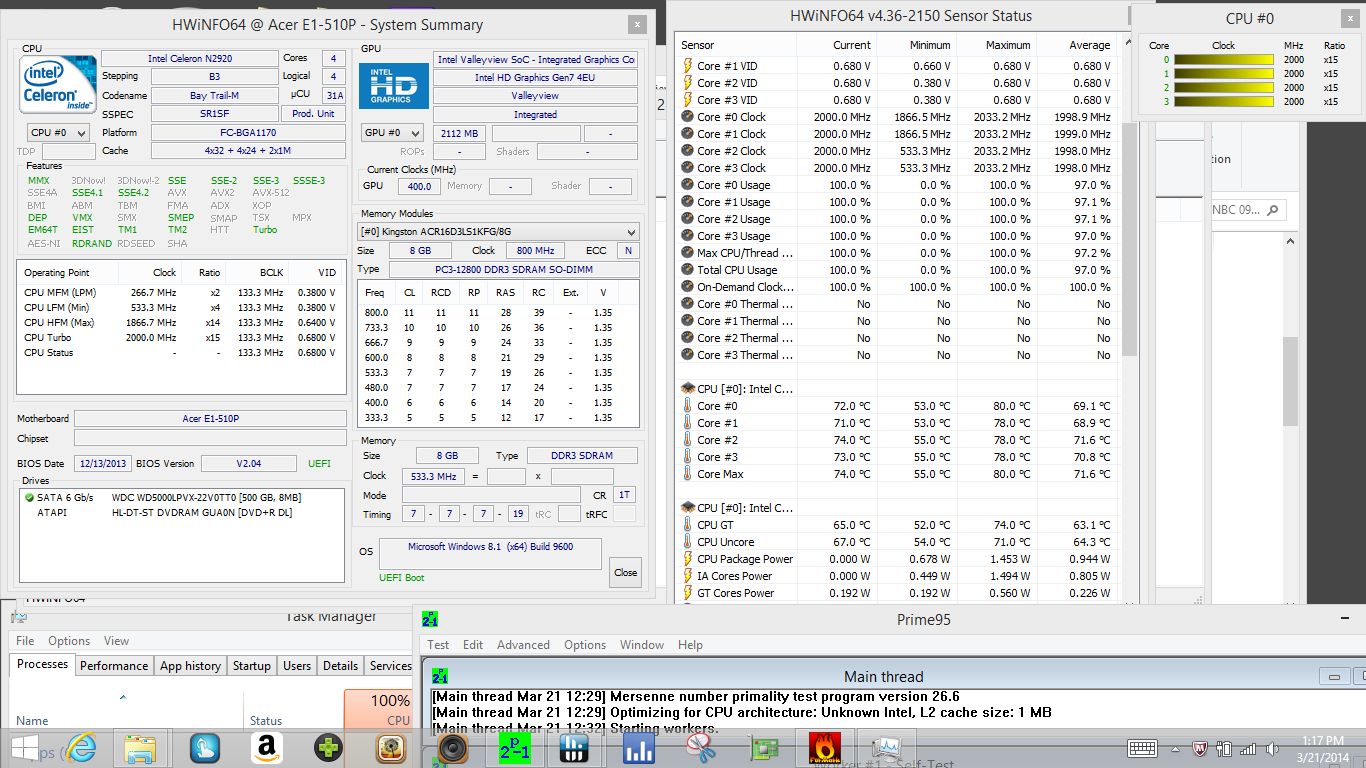Viewport: 1366px width, 768px height.
Task: Click the Sensor column header
Action: pyautogui.click(x=737, y=45)
